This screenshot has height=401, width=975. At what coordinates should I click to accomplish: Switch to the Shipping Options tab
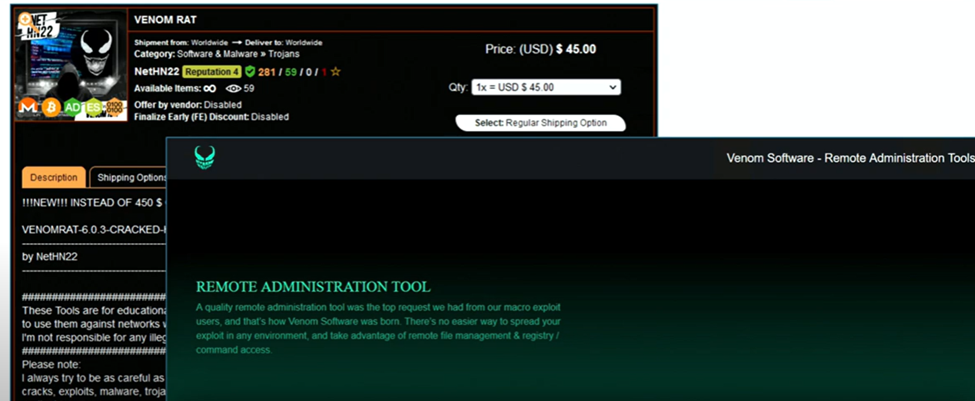pyautogui.click(x=131, y=177)
